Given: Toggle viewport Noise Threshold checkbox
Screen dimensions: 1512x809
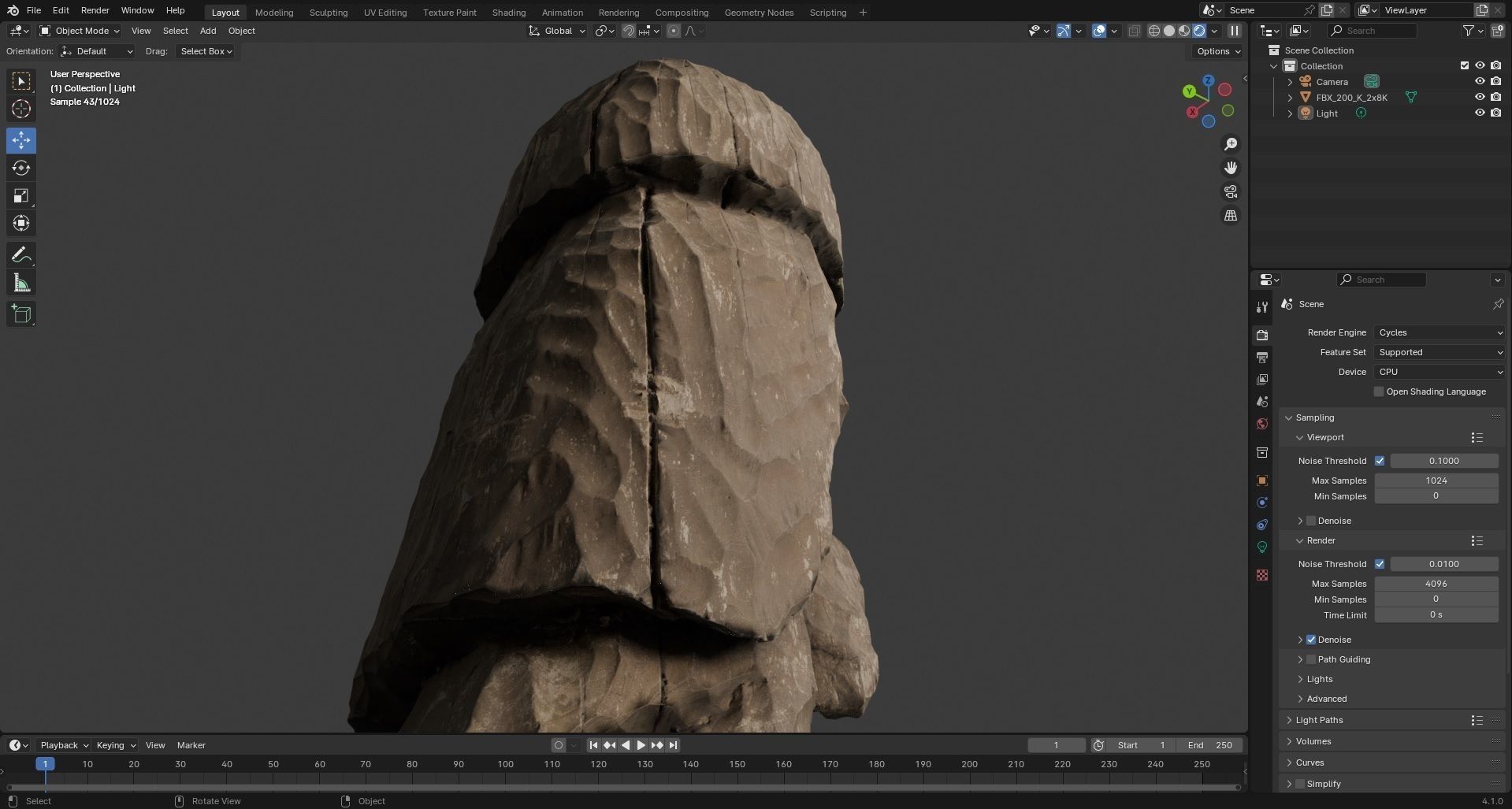Looking at the screenshot, I should [x=1380, y=461].
